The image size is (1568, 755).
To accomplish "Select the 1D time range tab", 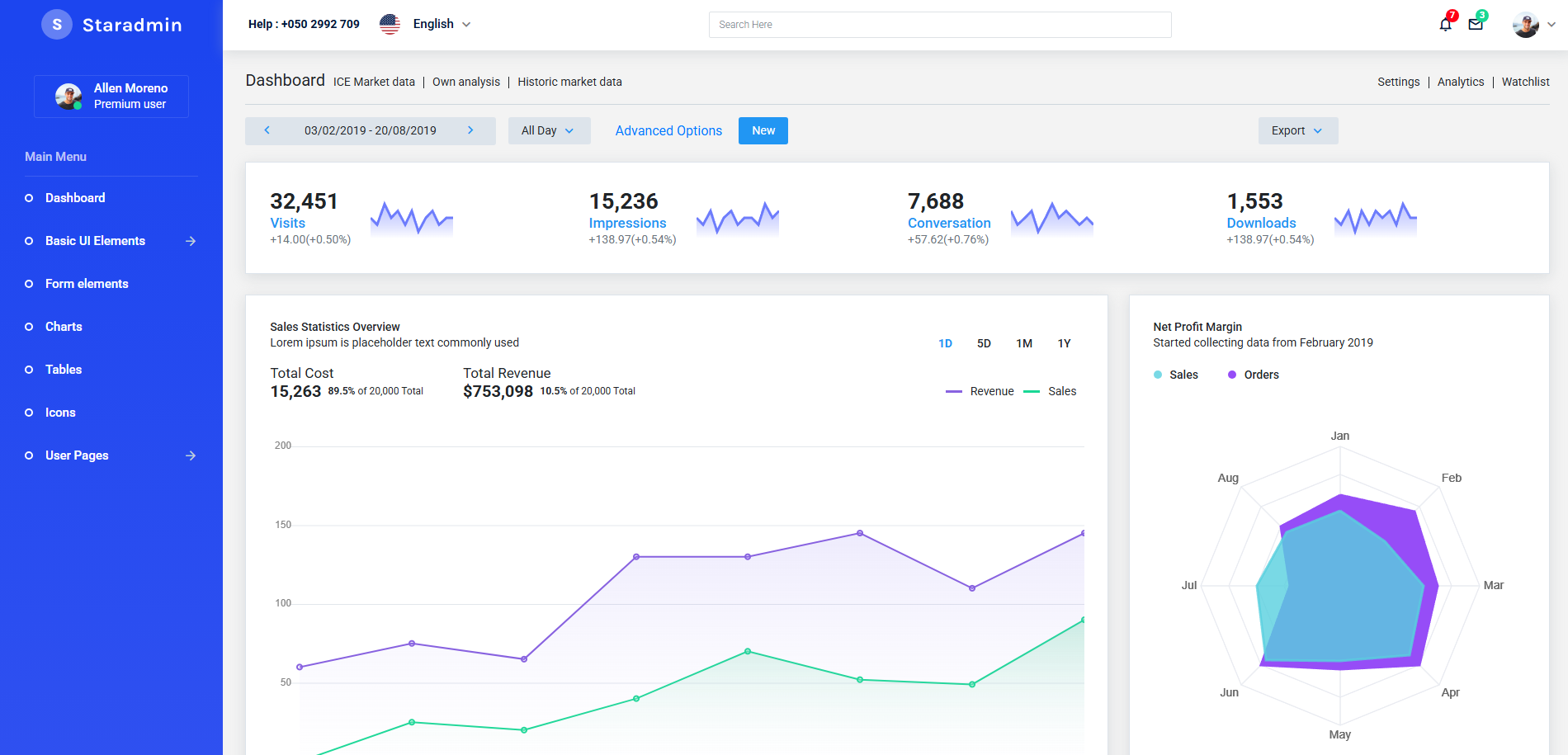I will pos(946,343).
